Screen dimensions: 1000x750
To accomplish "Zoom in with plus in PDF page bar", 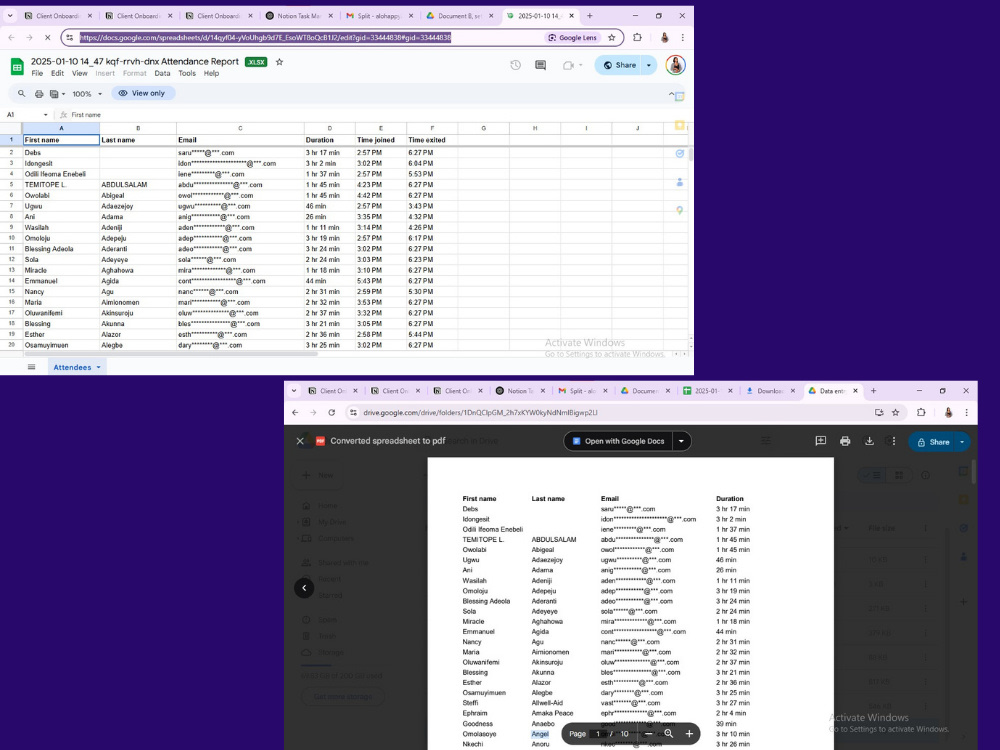I will click(x=689, y=733).
